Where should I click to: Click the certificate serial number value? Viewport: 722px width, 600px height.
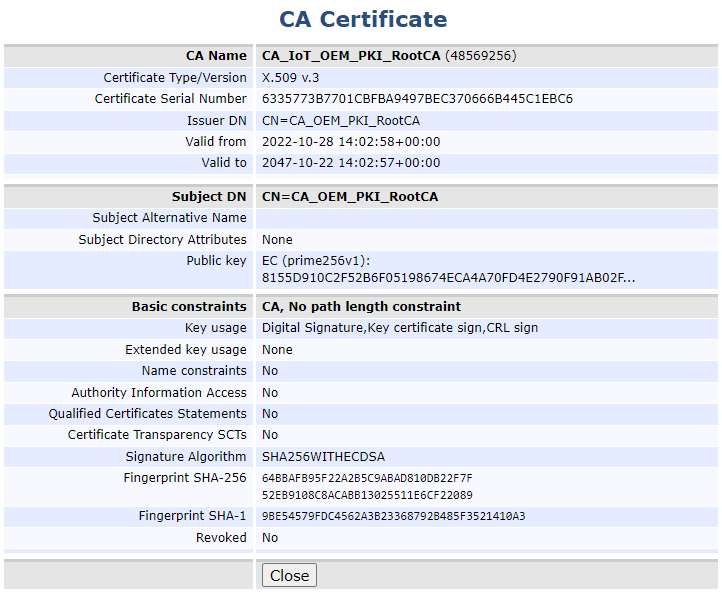[416, 99]
